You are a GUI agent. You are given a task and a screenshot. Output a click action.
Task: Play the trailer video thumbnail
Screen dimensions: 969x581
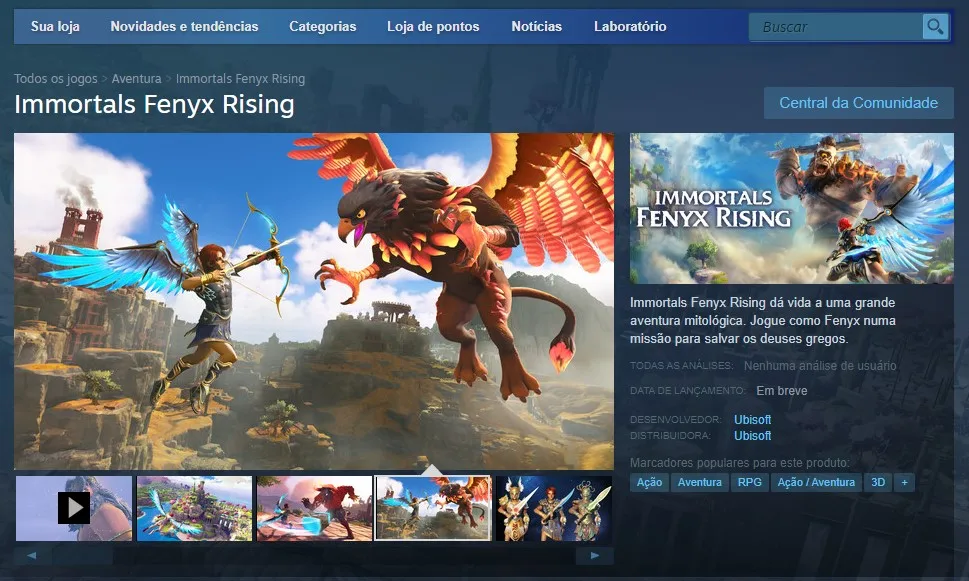[x=74, y=508]
